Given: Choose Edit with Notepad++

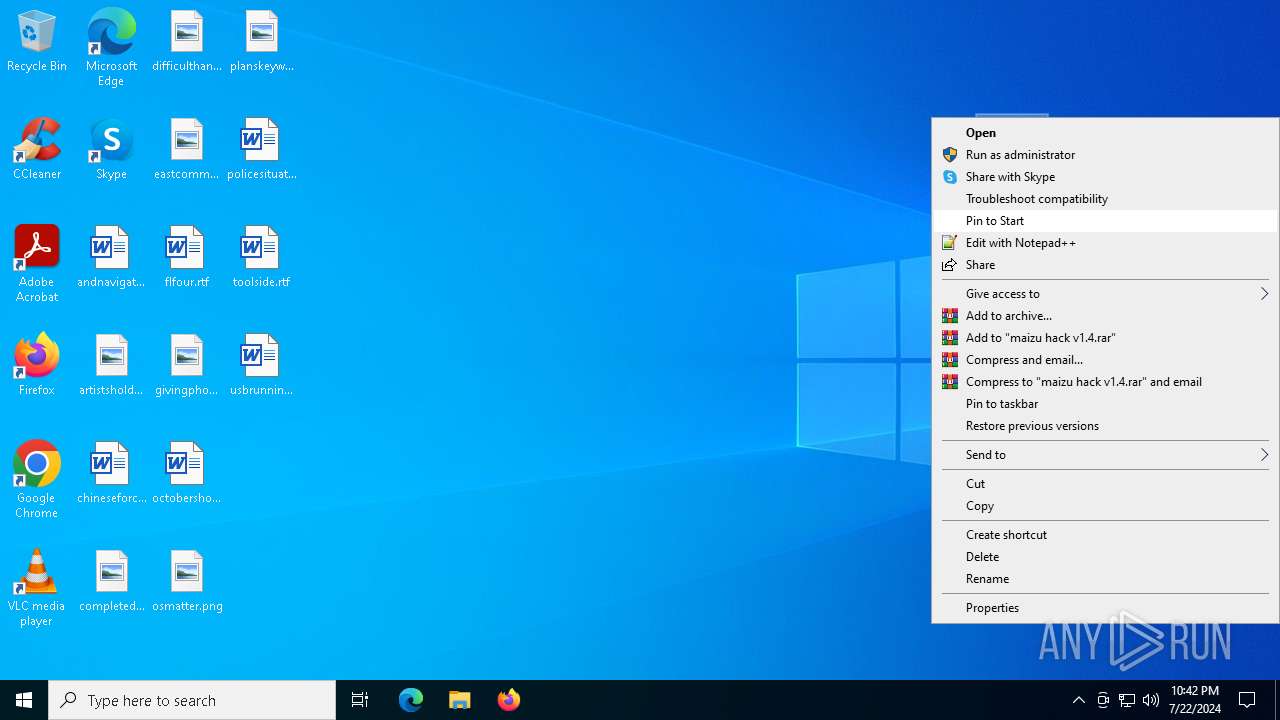Looking at the screenshot, I should (1105, 243).
